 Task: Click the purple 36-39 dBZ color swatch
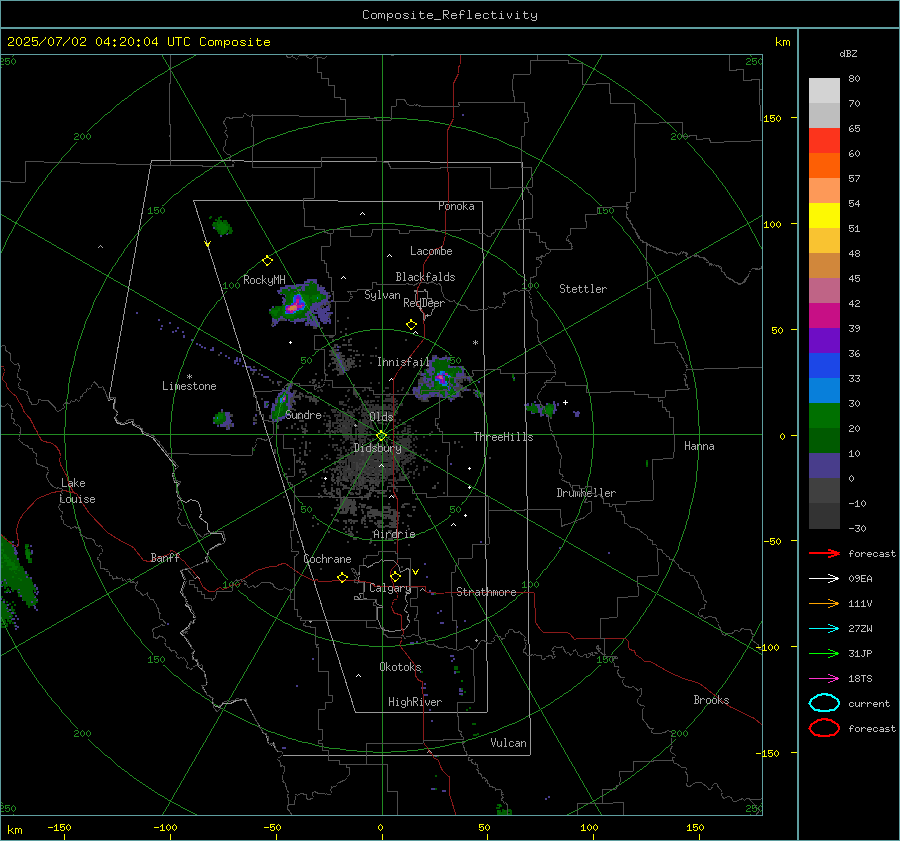pos(824,340)
